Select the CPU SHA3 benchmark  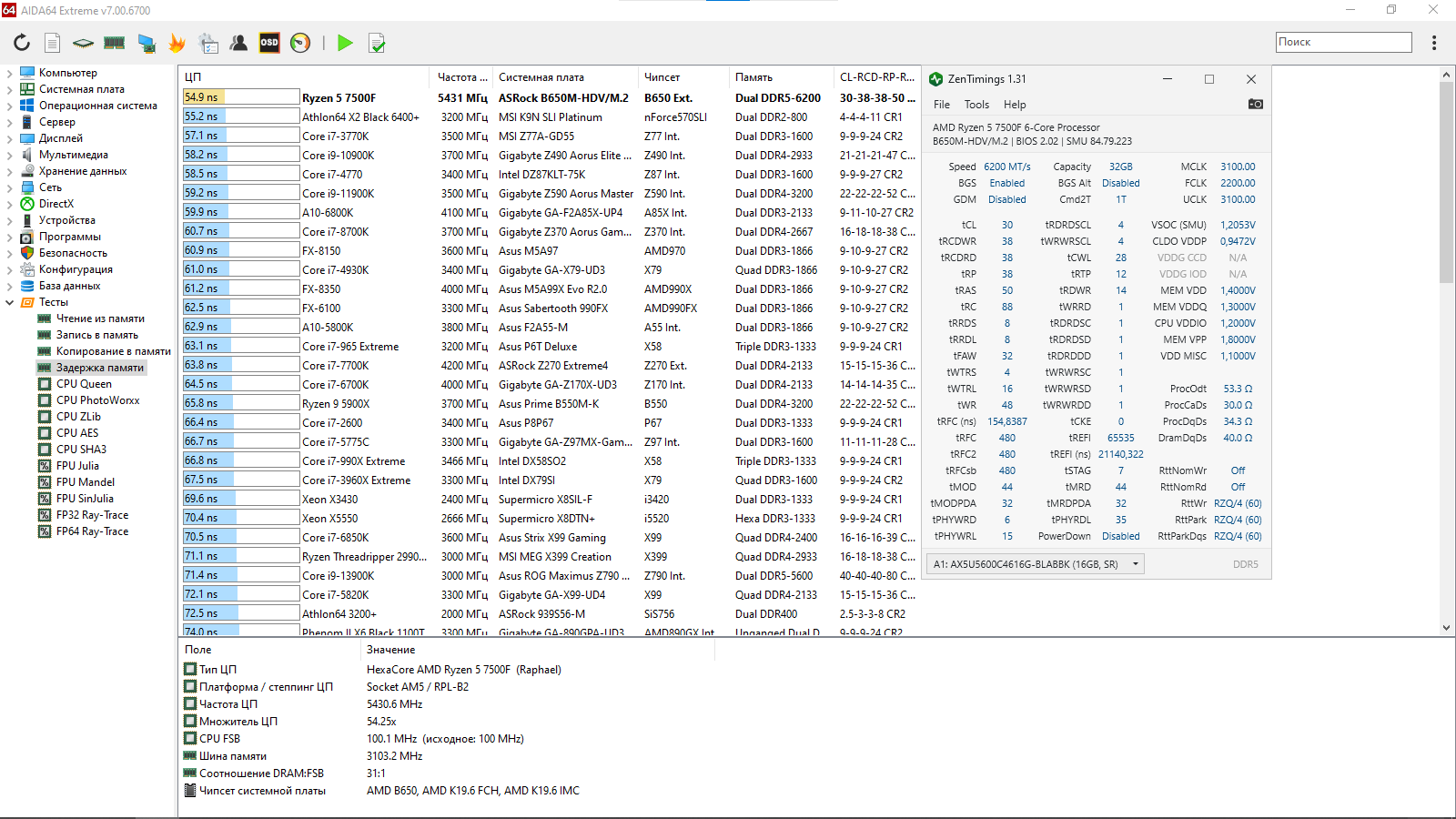pyautogui.click(x=81, y=450)
